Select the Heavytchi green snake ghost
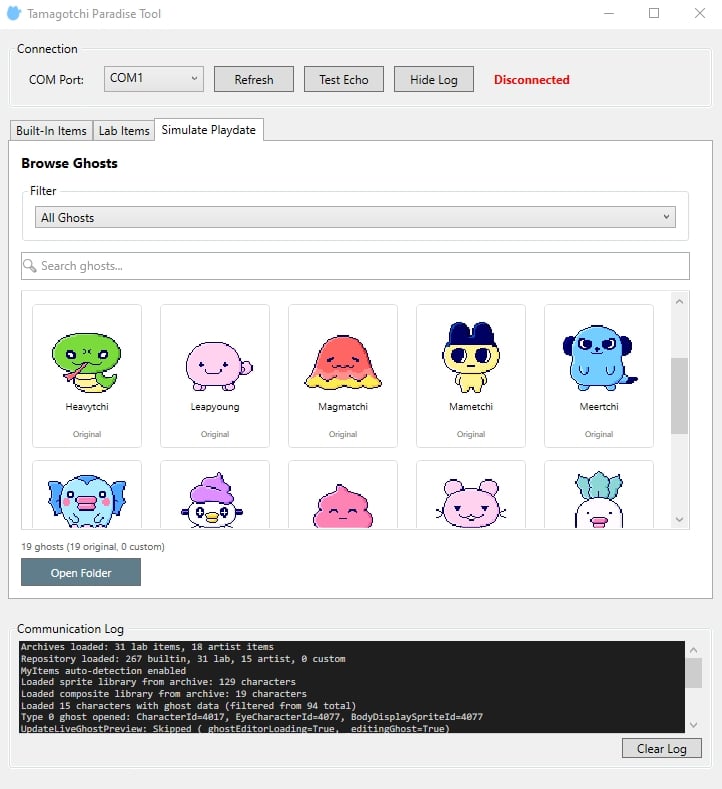 point(87,375)
